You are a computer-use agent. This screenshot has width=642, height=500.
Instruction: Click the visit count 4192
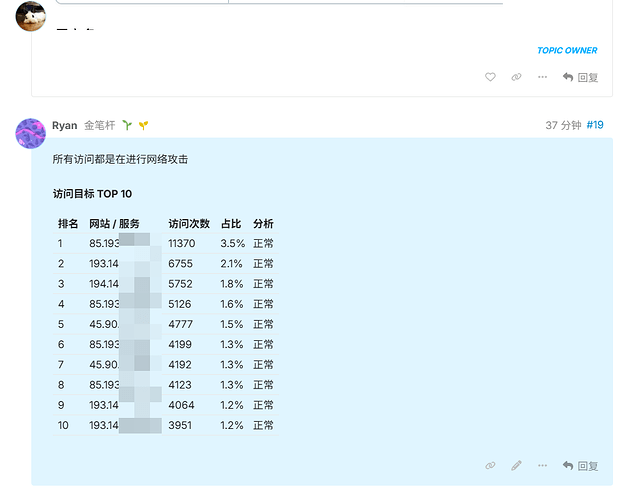180,364
